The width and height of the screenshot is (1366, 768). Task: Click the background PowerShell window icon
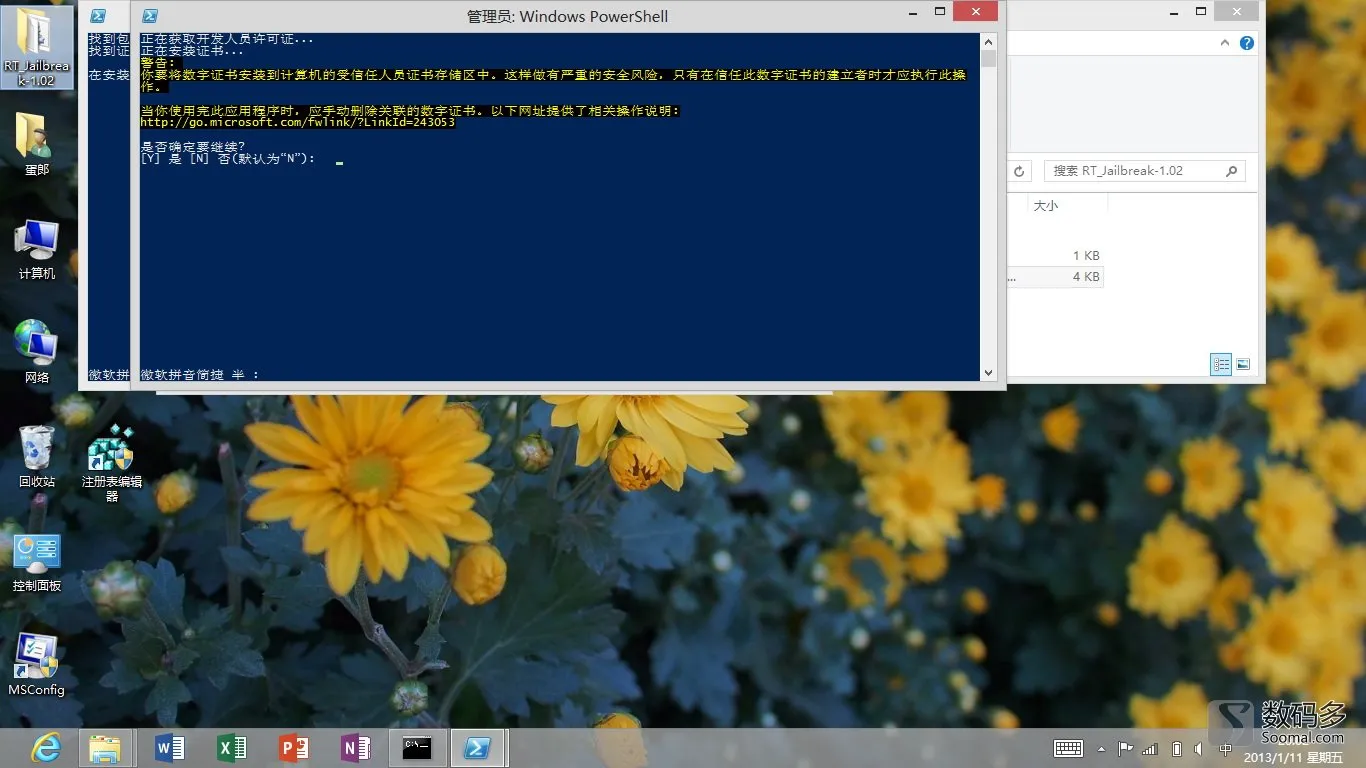(x=97, y=16)
